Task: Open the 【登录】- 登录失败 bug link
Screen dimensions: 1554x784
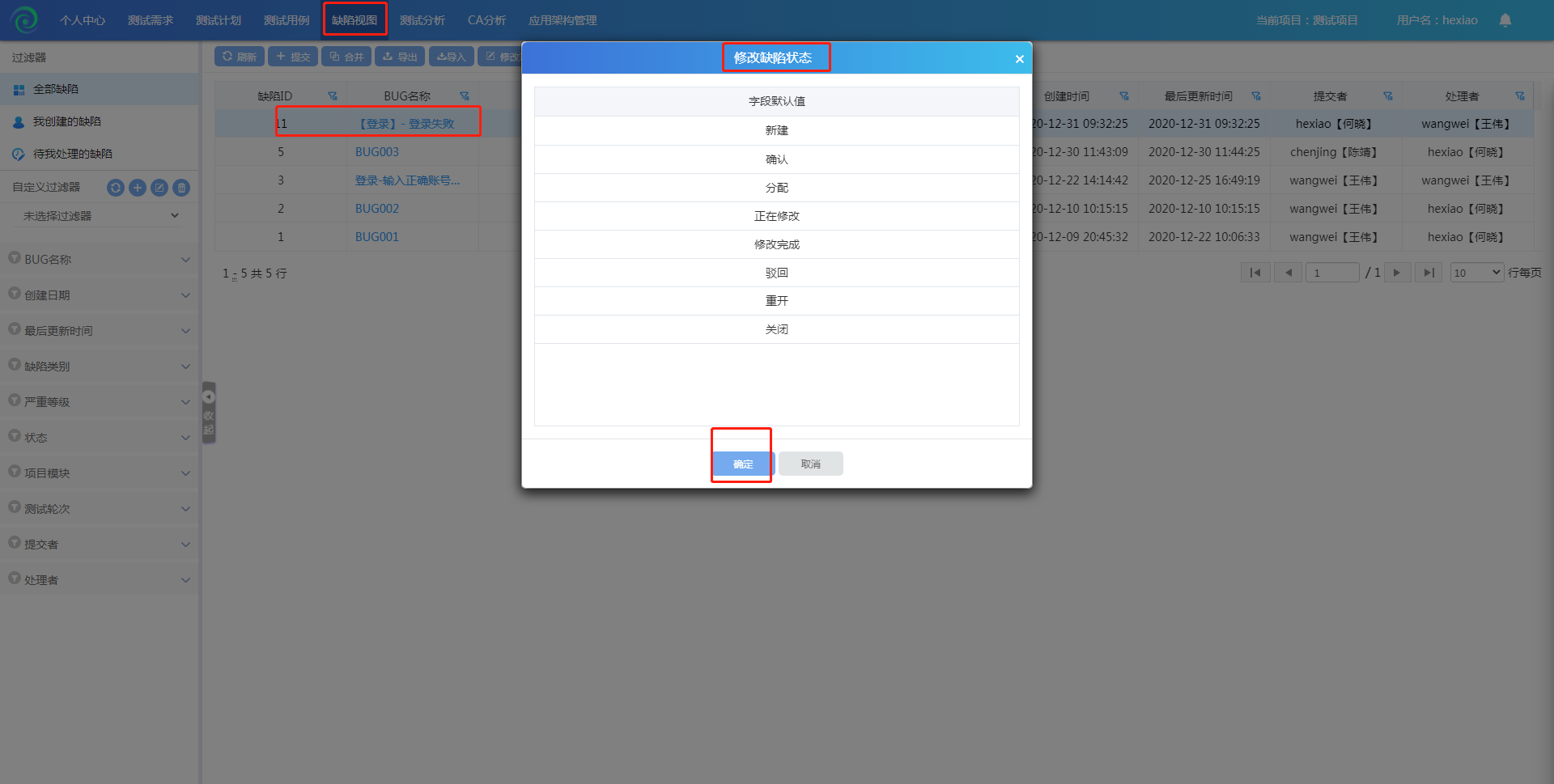Action: 405,124
